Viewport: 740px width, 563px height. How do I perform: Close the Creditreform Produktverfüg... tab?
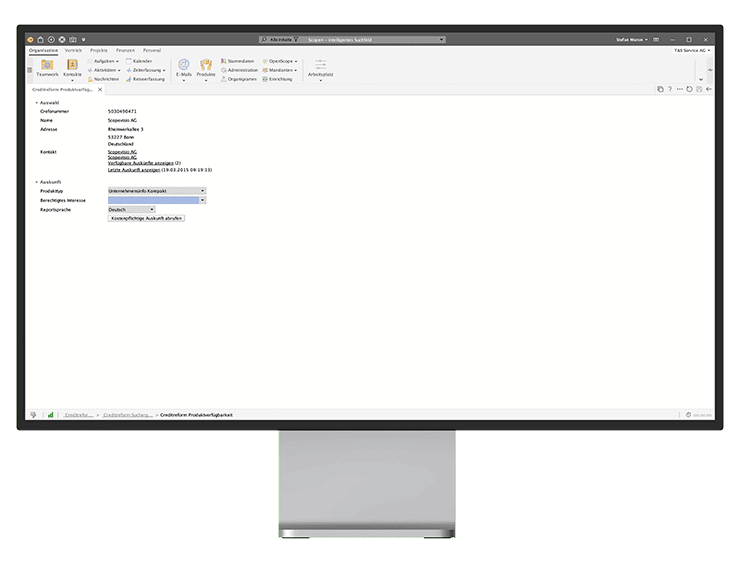tap(100, 89)
